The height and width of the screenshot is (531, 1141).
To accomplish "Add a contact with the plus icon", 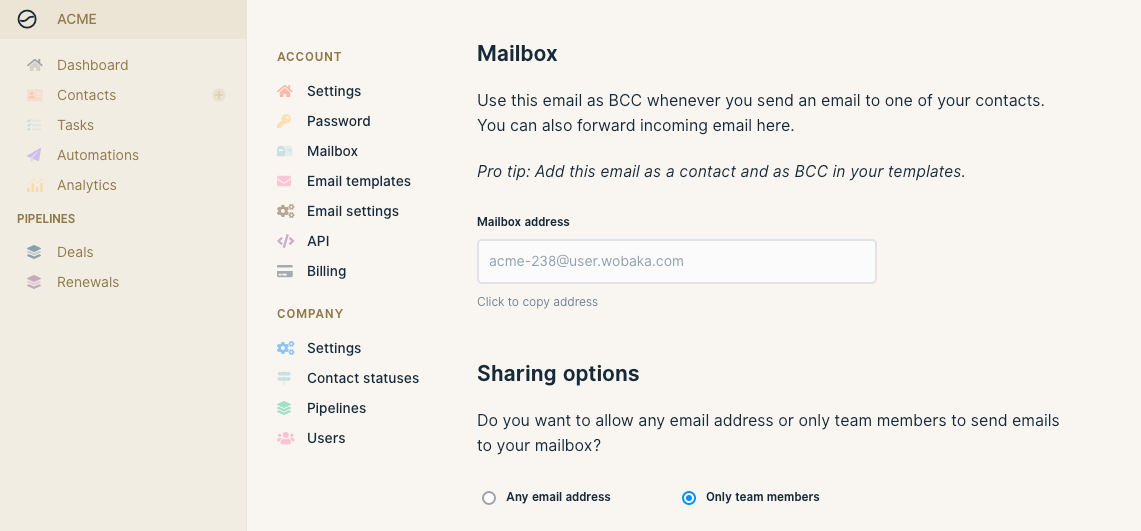I will click(218, 95).
